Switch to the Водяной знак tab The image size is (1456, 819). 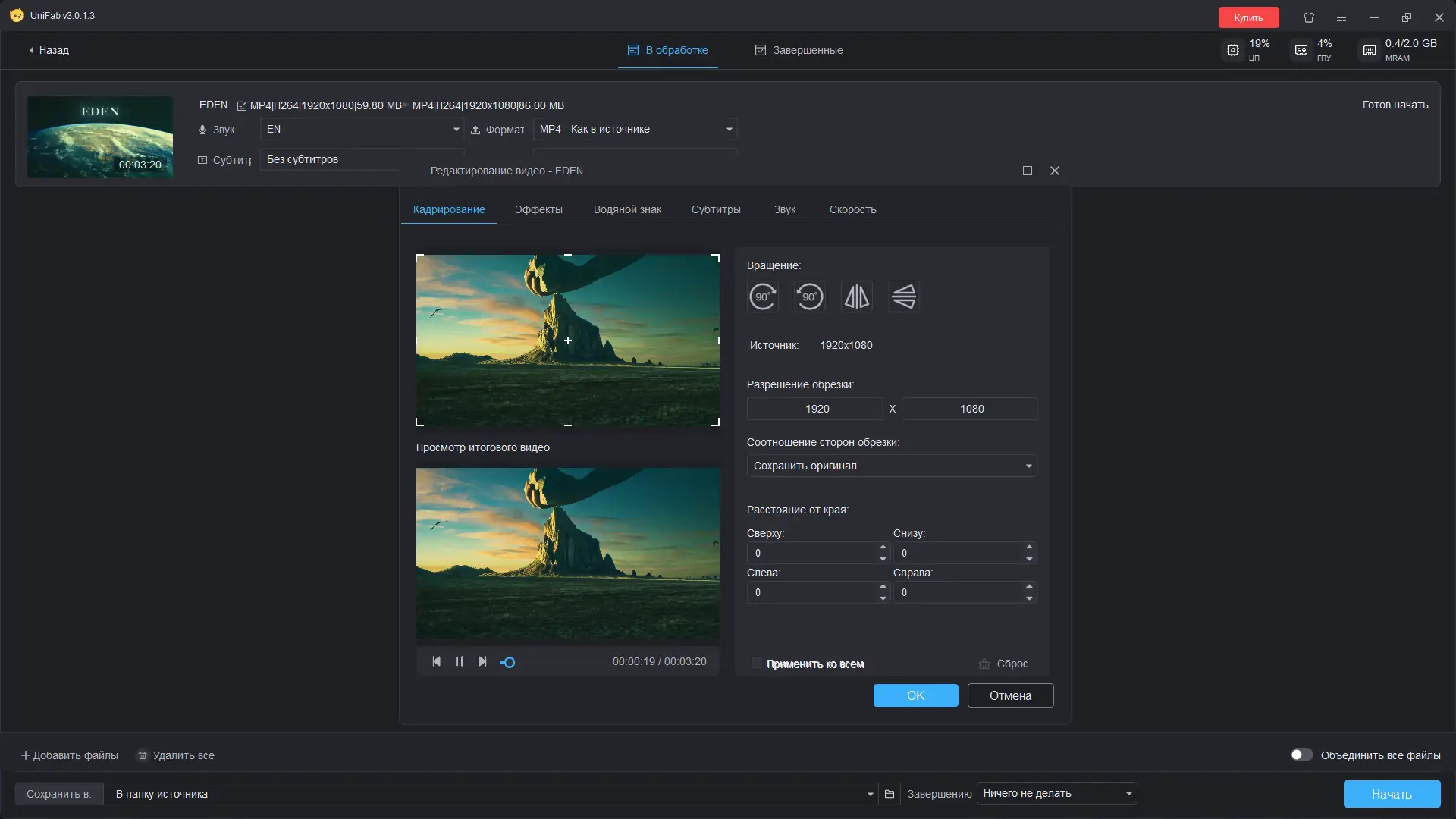[x=626, y=209]
